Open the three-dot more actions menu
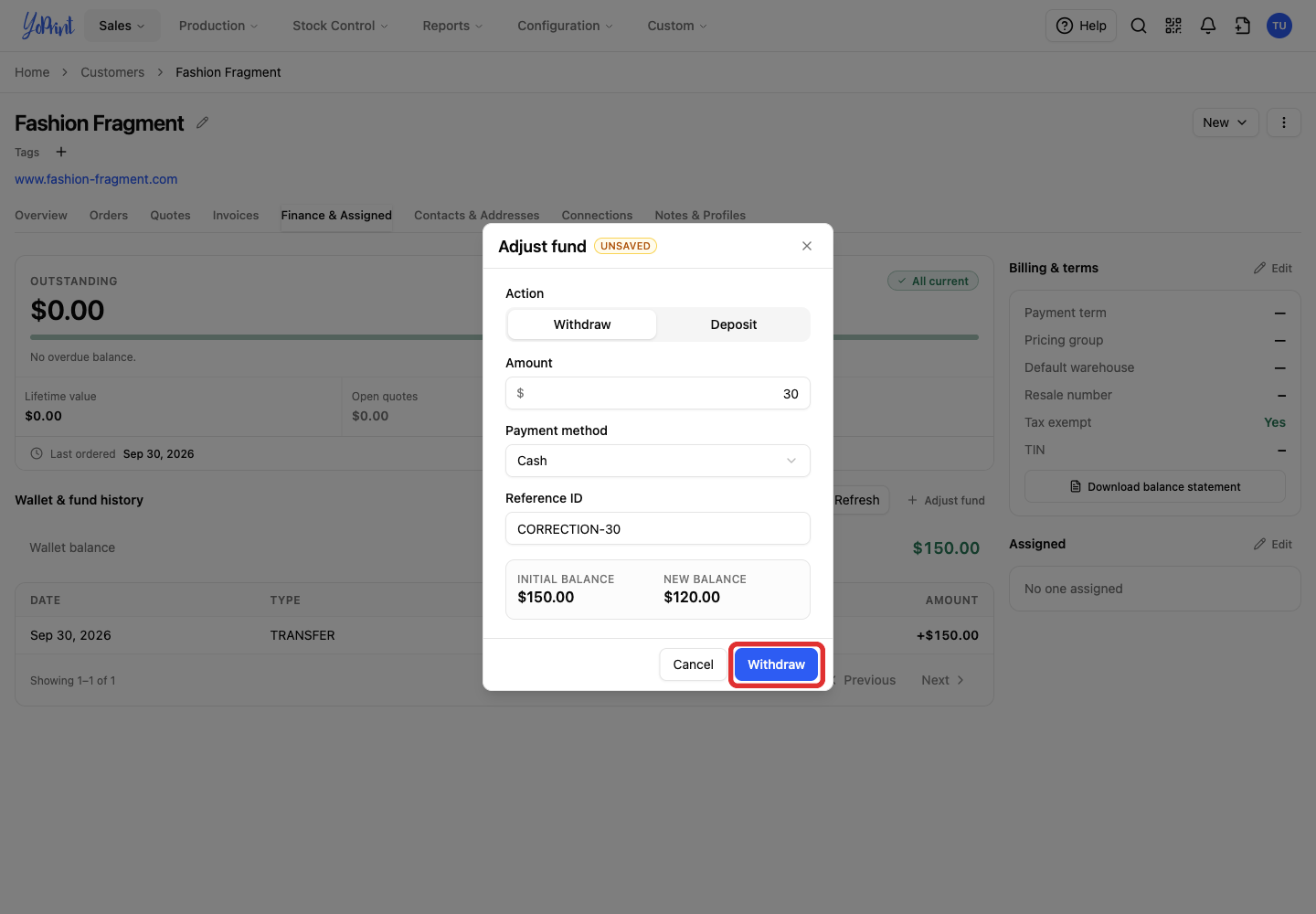The height and width of the screenshot is (914, 1316). tap(1284, 122)
